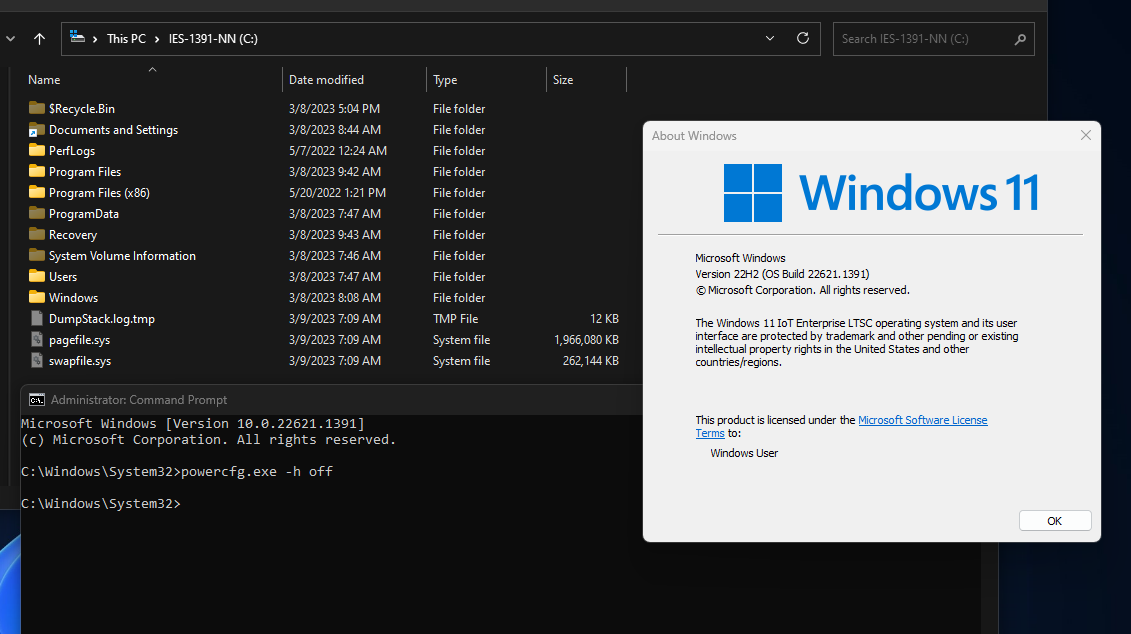Click the 262,144 KB size value
The width and height of the screenshot is (1131, 634).
[x=591, y=361]
